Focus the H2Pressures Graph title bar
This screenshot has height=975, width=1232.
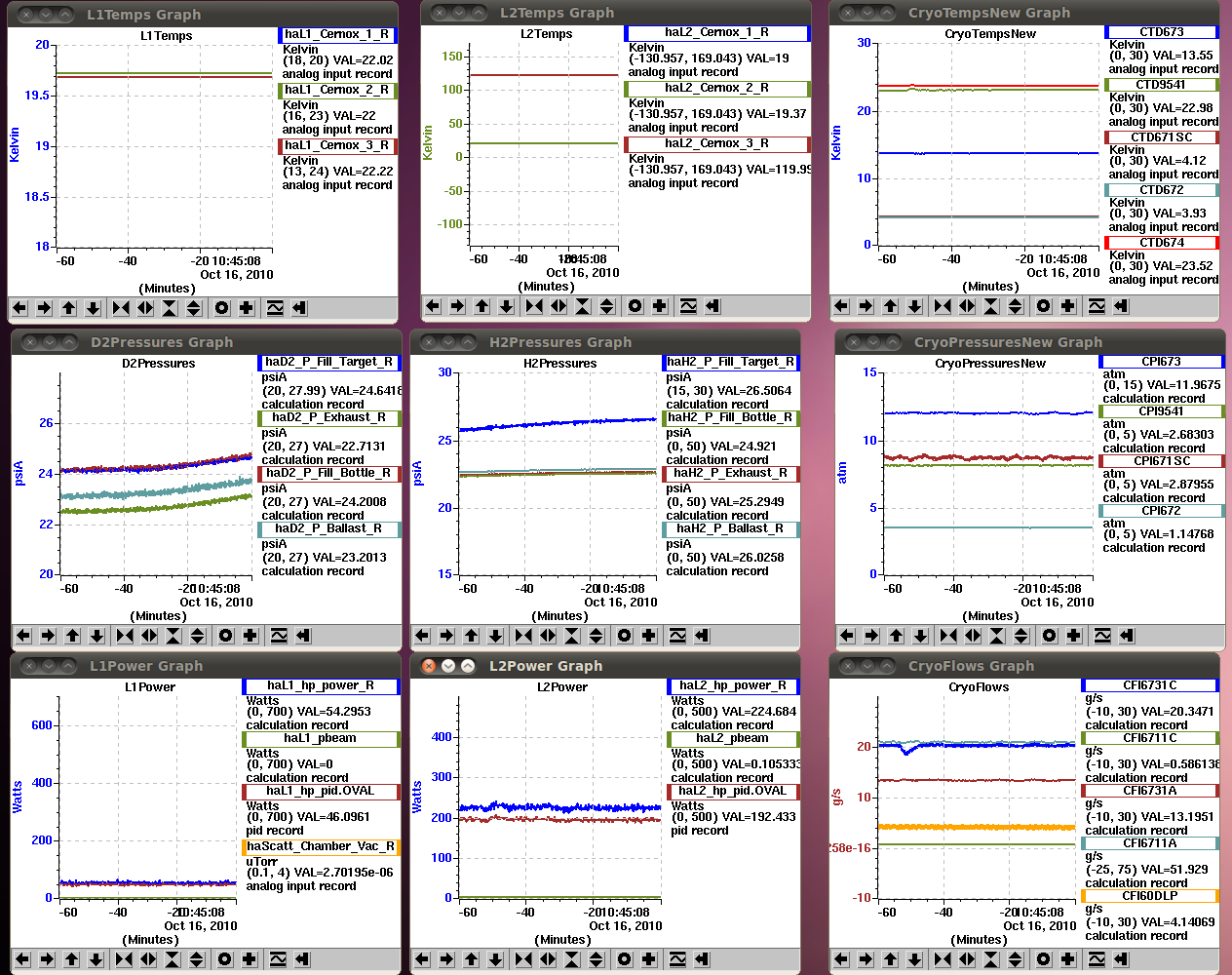pyautogui.click(x=604, y=342)
